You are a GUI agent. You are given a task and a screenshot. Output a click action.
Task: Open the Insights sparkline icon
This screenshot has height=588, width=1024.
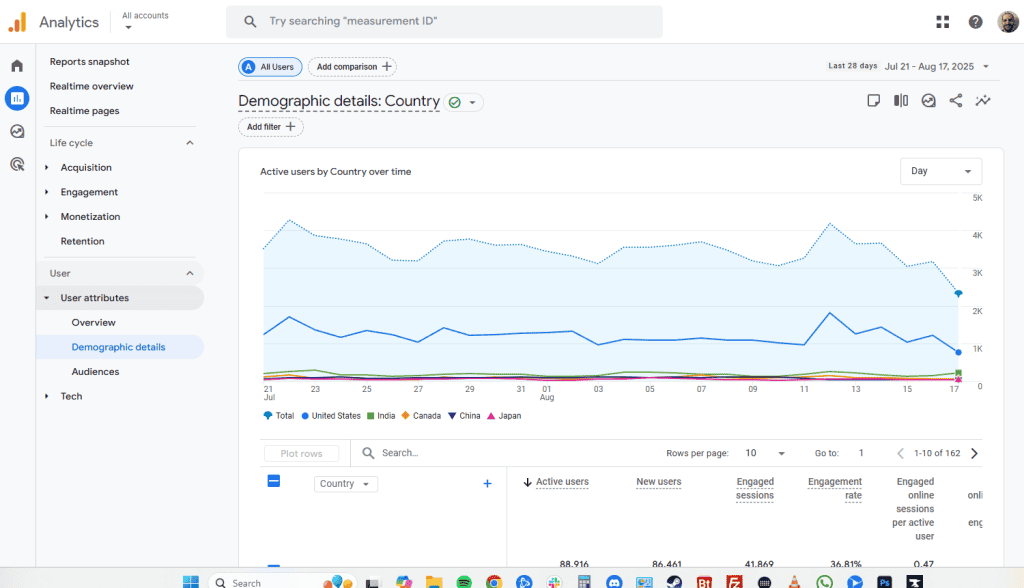[x=984, y=101]
